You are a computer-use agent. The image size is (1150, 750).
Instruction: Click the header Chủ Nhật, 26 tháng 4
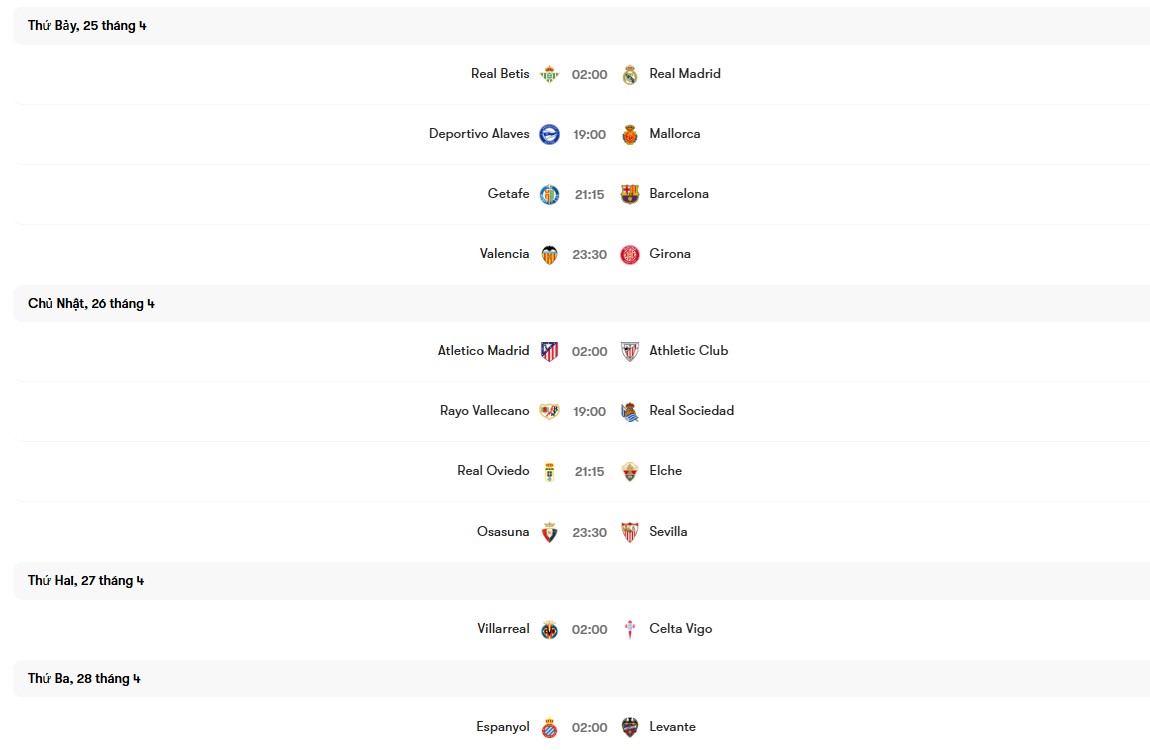tap(91, 303)
